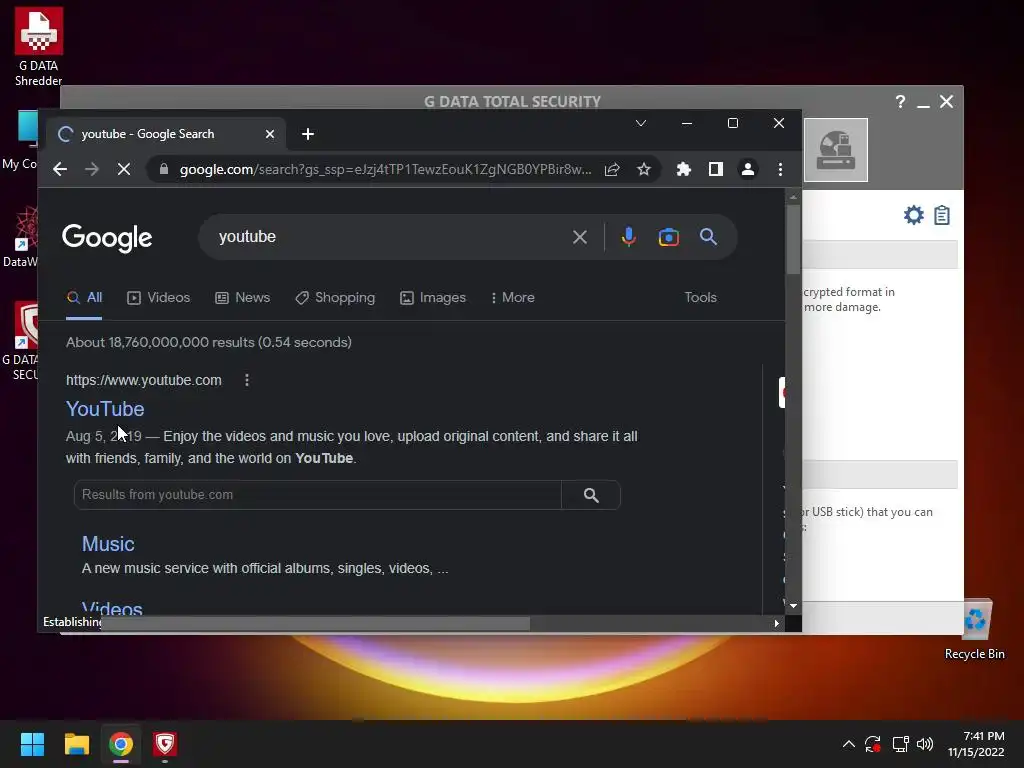The width and height of the screenshot is (1024, 768).
Task: Click the Results from youtube.com search field
Action: click(318, 495)
